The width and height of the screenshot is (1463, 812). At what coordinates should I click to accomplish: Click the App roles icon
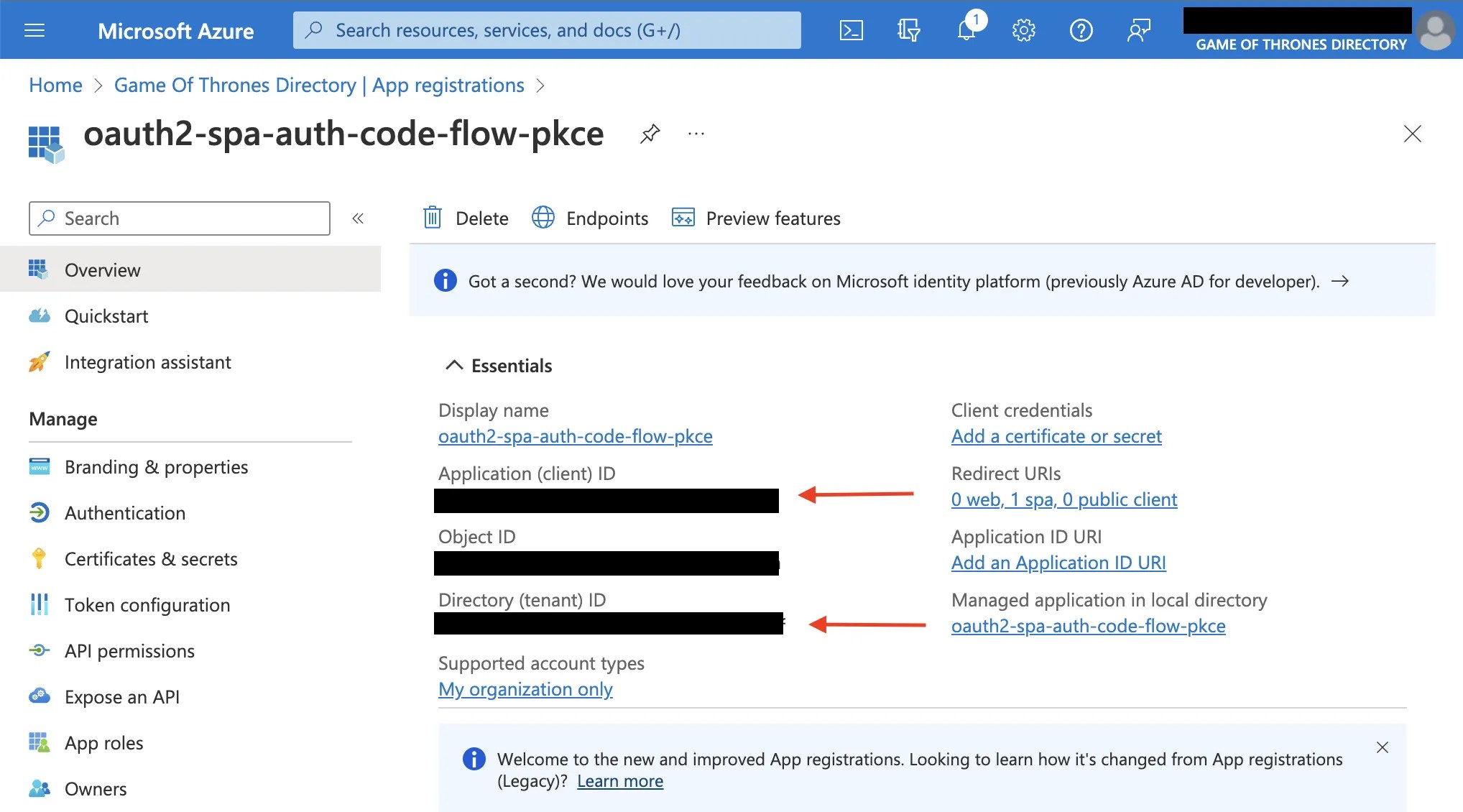(x=40, y=742)
